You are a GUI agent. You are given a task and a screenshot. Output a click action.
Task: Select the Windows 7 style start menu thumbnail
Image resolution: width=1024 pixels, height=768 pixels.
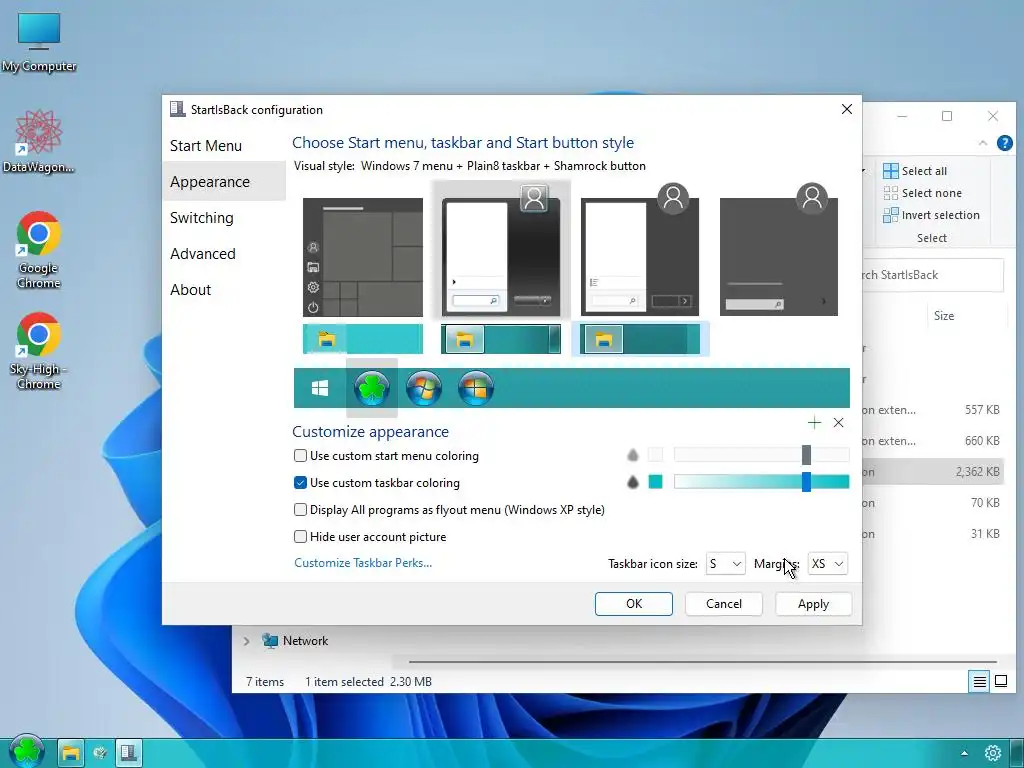501,251
